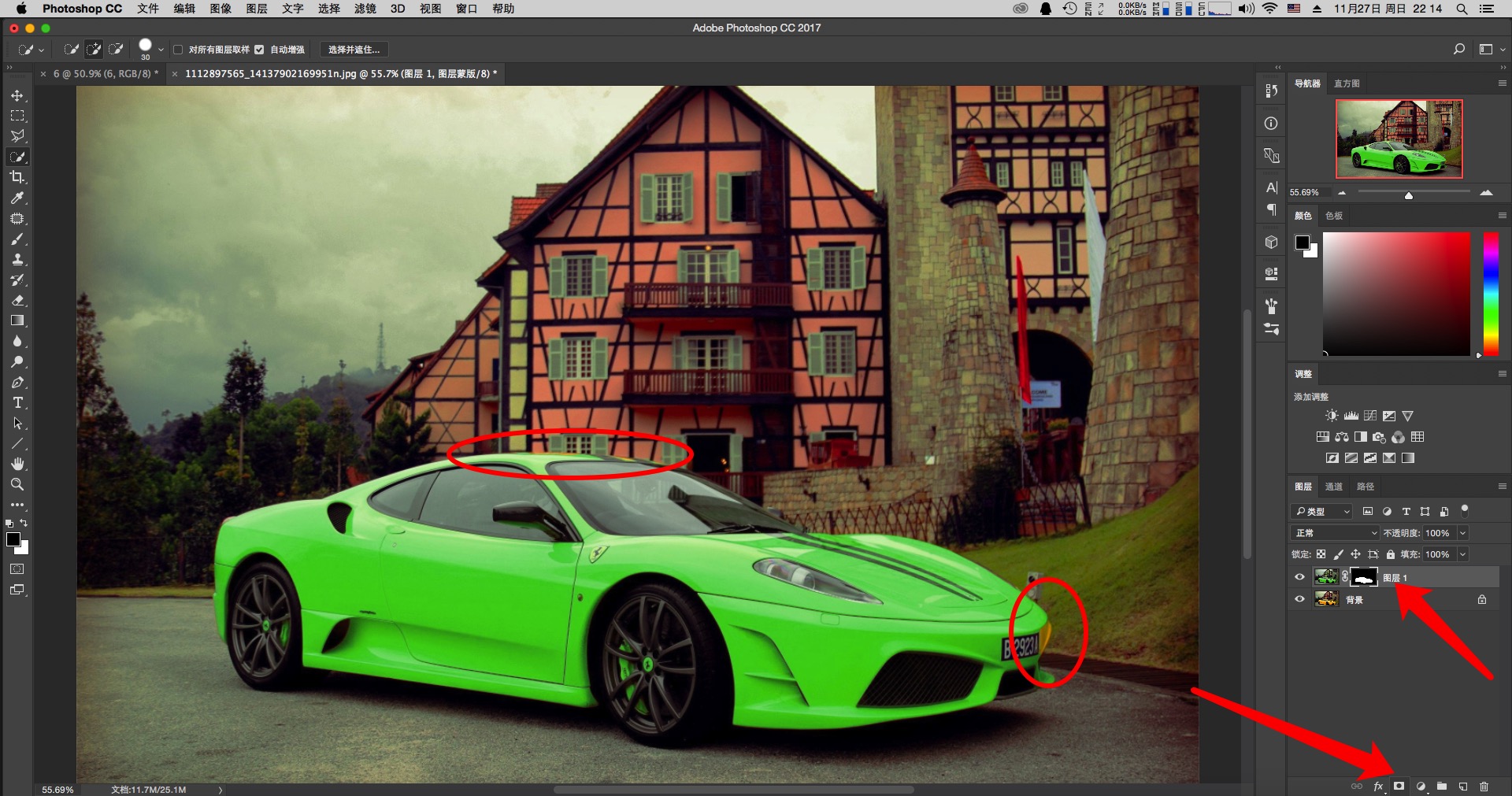Viewport: 1512px width, 796px height.
Task: Open the Layers panel options menu
Action: pyautogui.click(x=1502, y=487)
